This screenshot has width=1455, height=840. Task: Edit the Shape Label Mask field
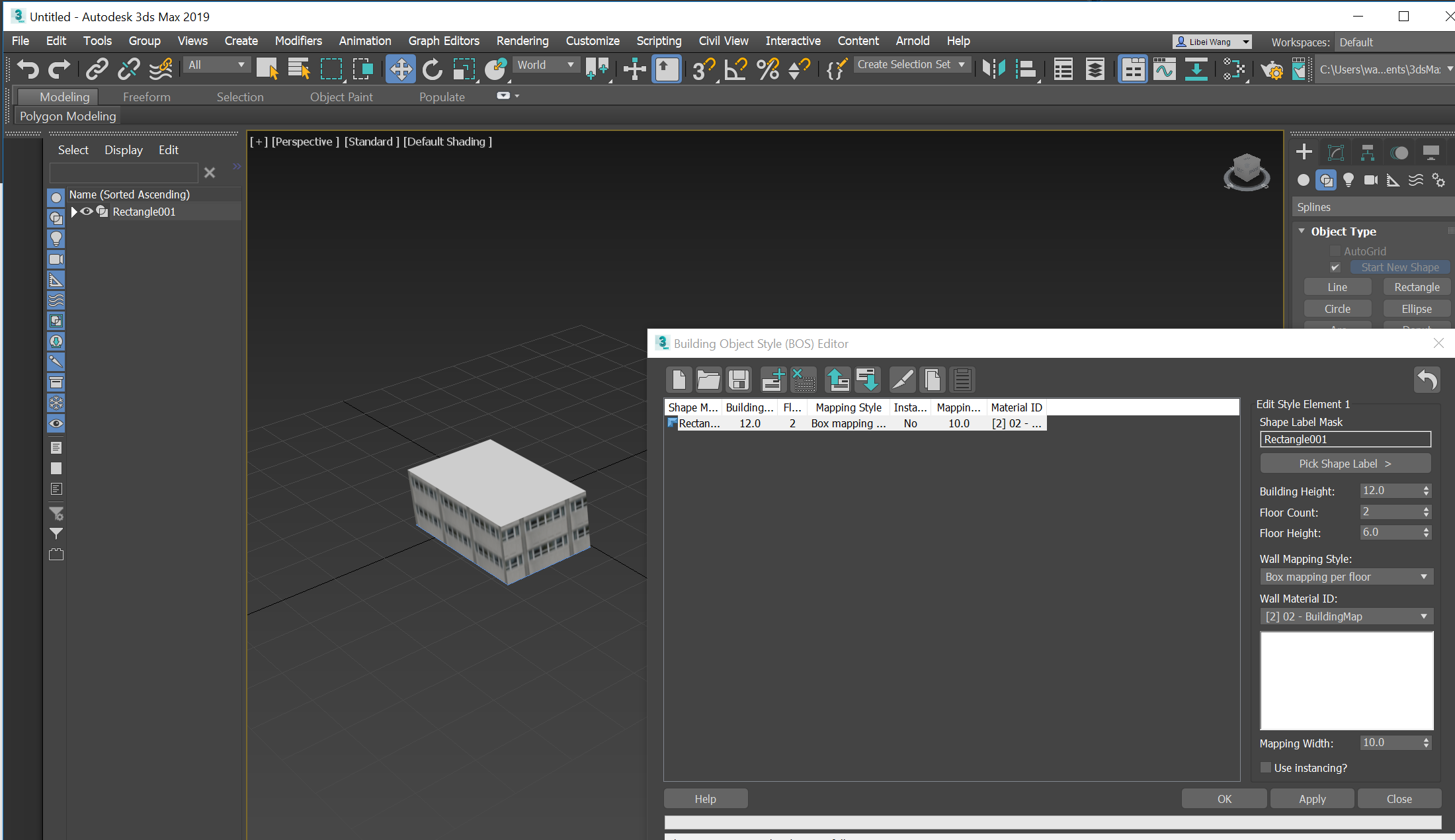[x=1345, y=439]
